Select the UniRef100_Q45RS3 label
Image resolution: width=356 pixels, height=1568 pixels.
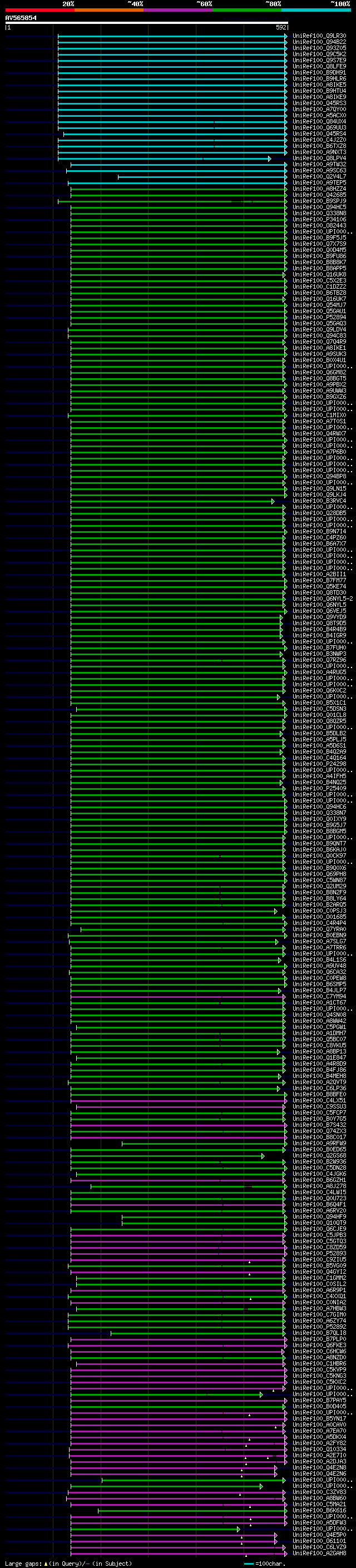click(x=319, y=103)
